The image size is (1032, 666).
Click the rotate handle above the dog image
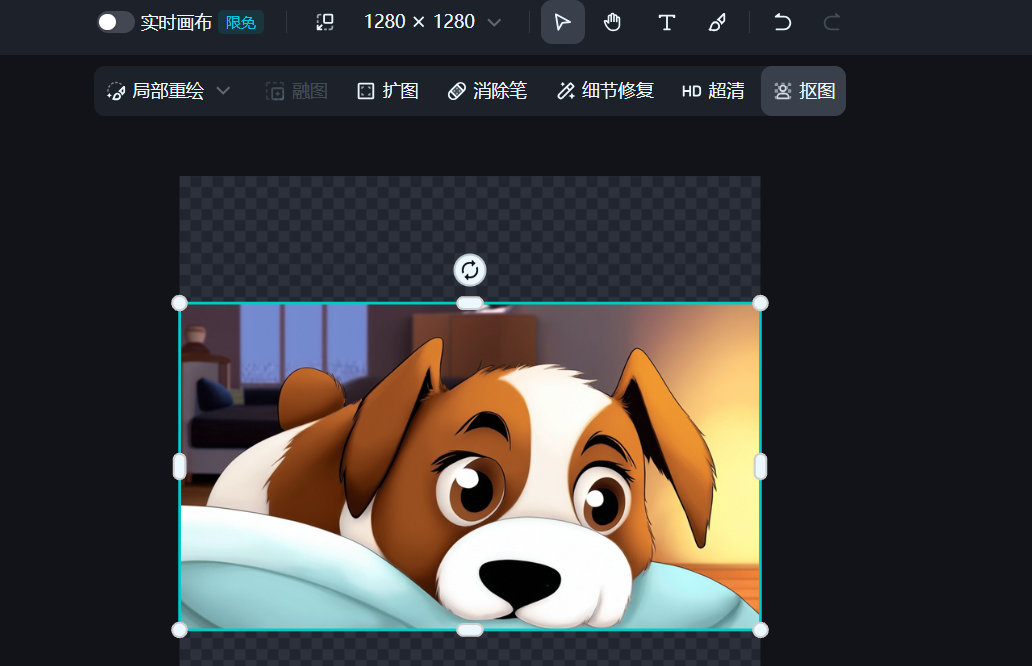pos(470,270)
